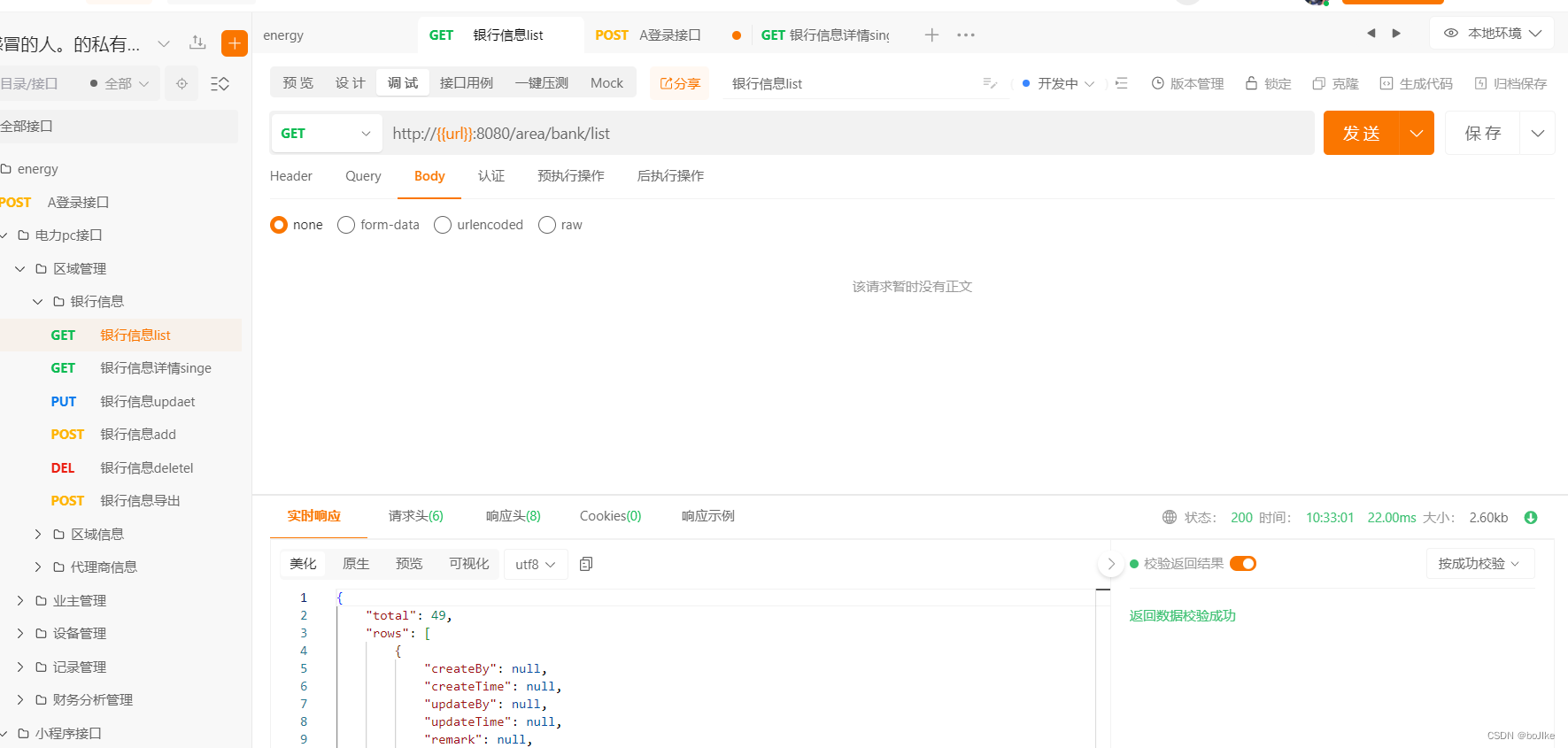
Task: Switch response view to 原生
Action: [x=356, y=564]
